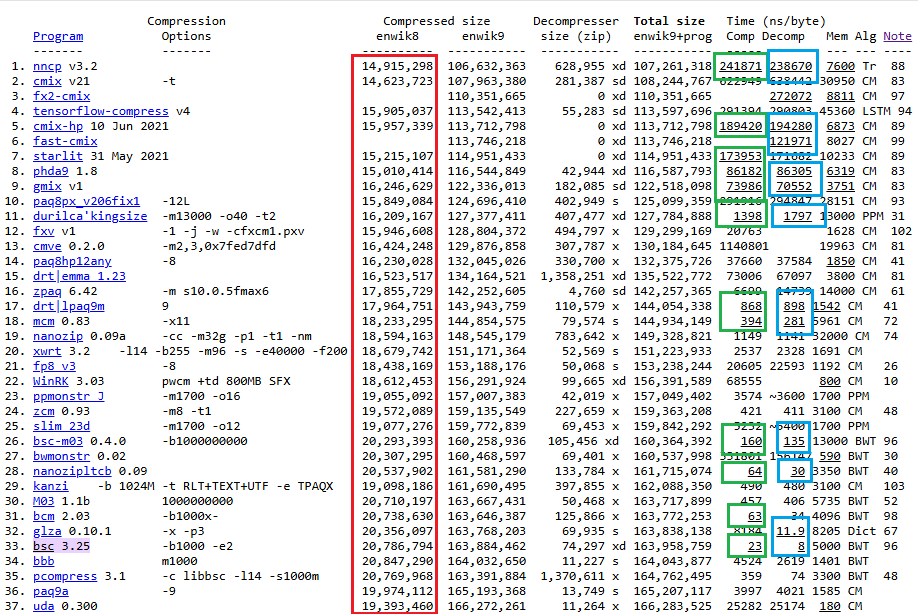Image resolution: width=918 pixels, height=614 pixels.
Task: Open the WinRK link
Action: click(x=51, y=382)
